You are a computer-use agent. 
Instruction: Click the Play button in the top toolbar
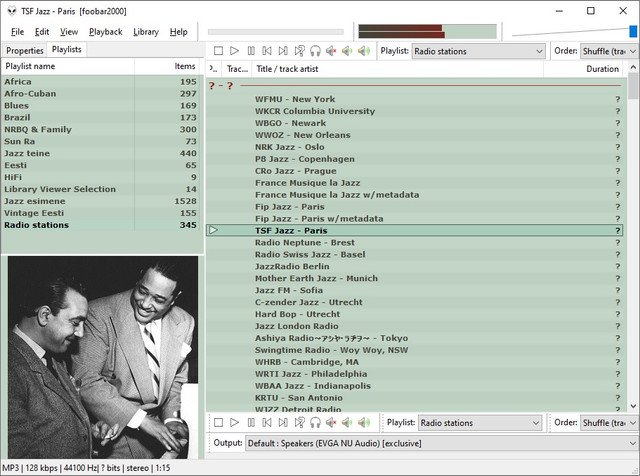[x=234, y=51]
